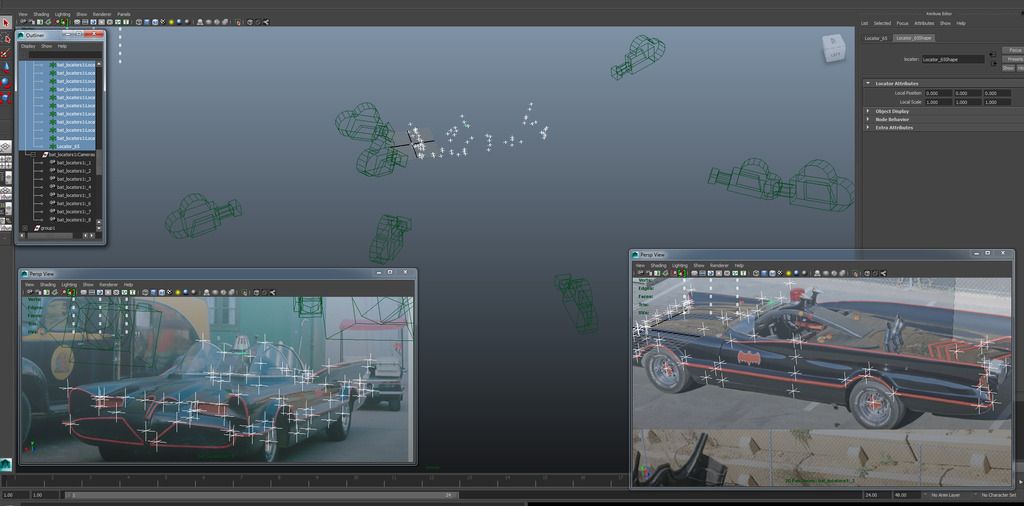Click the Maya logo icon at bottom left

pos(5,464)
